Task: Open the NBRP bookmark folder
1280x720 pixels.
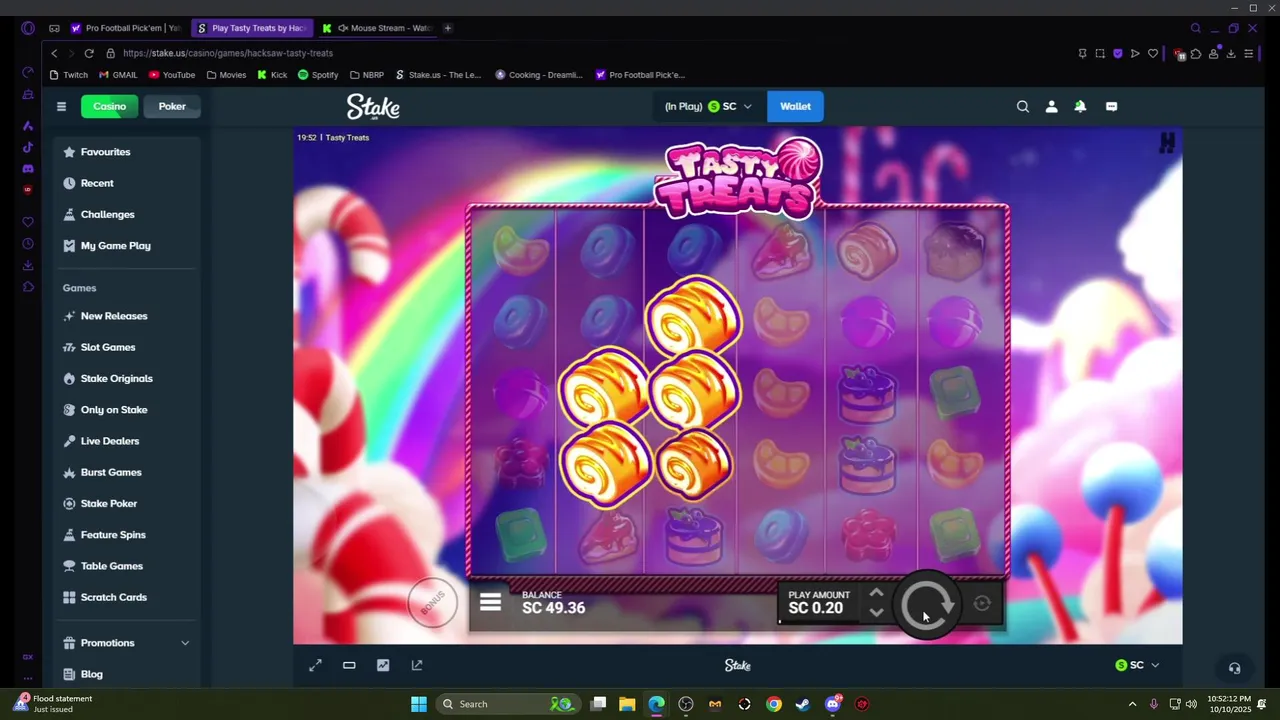Action: point(366,75)
